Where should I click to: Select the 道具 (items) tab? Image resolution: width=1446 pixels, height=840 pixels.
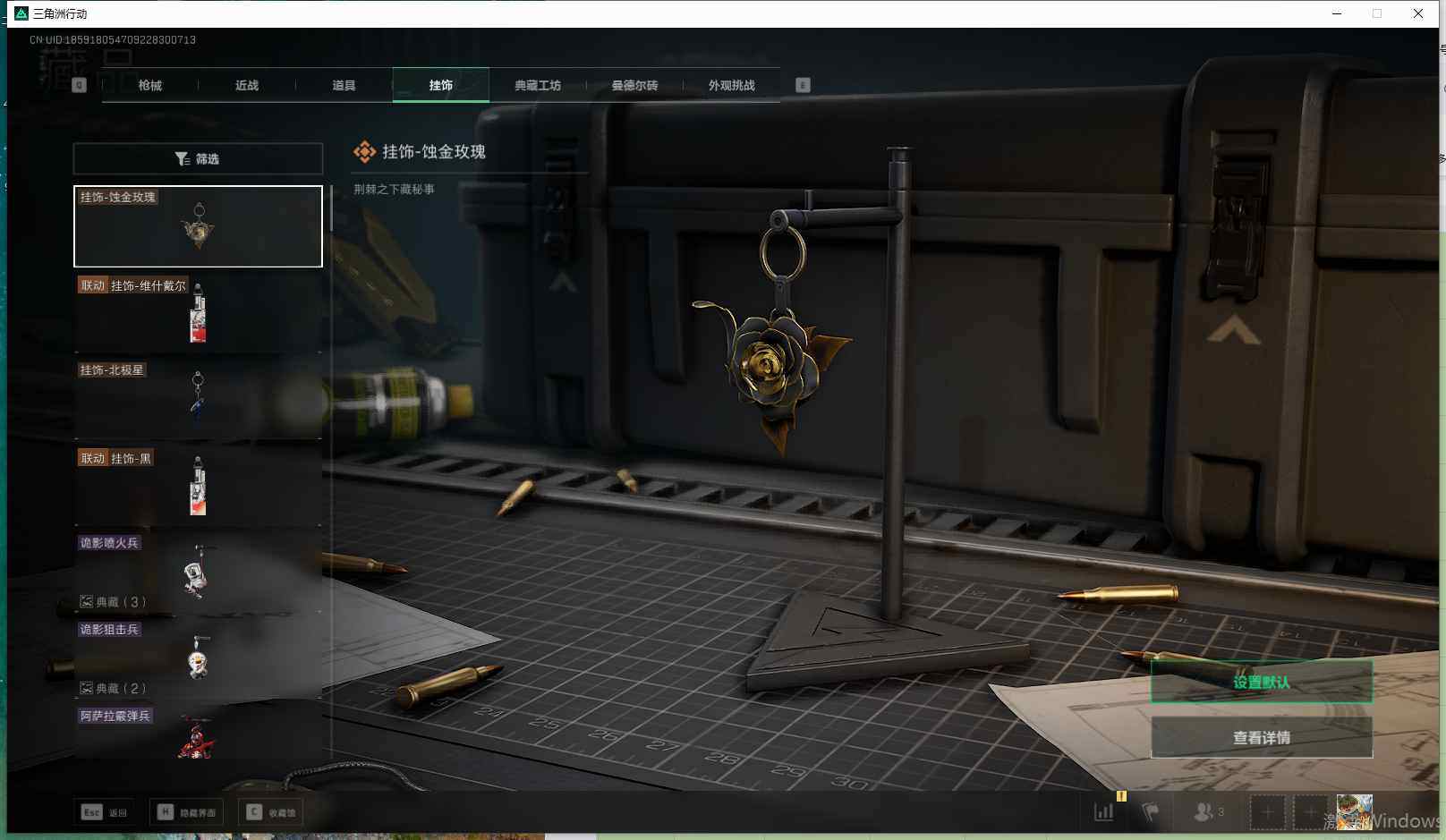pyautogui.click(x=344, y=85)
